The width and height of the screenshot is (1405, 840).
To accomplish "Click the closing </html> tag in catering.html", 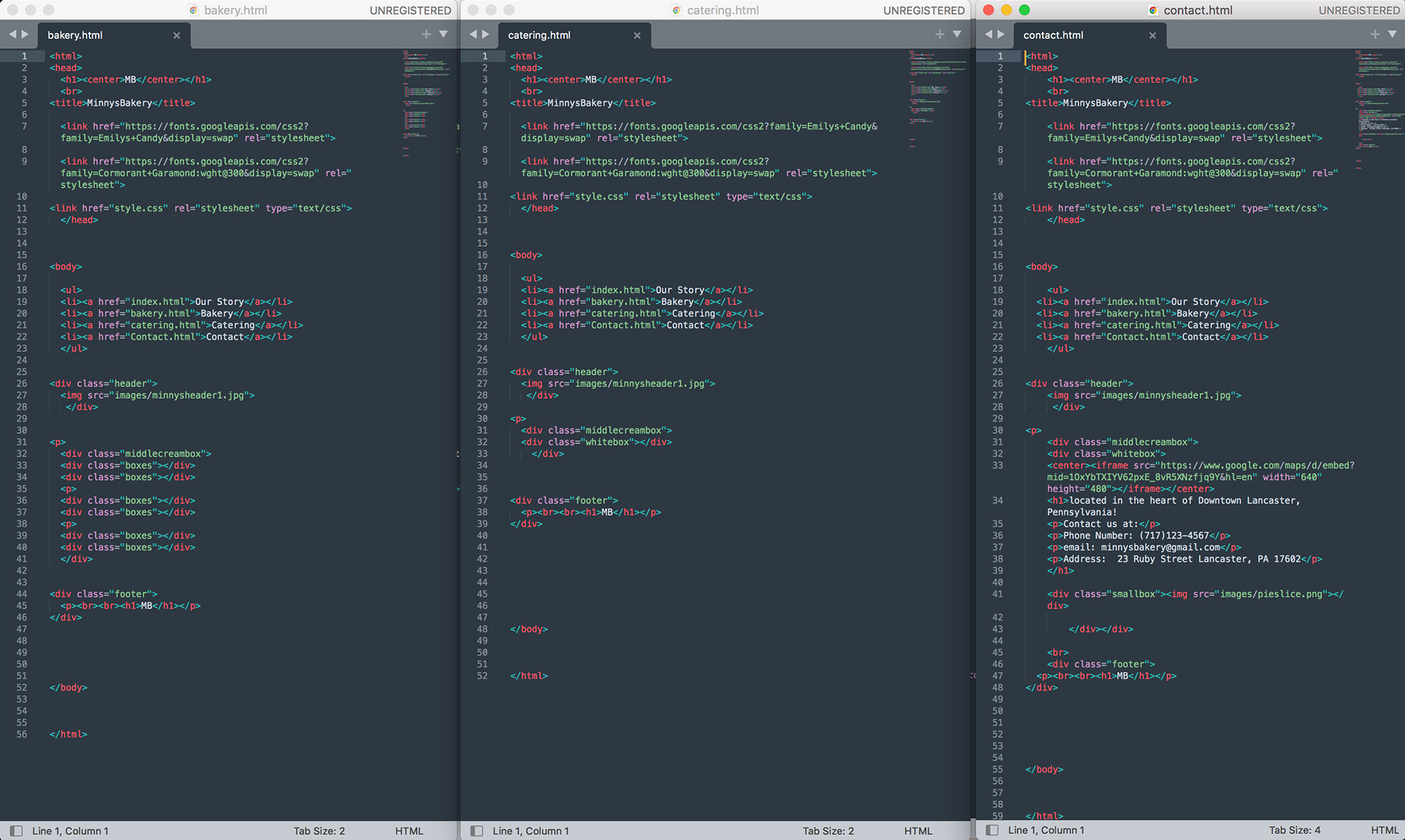I will coord(529,676).
